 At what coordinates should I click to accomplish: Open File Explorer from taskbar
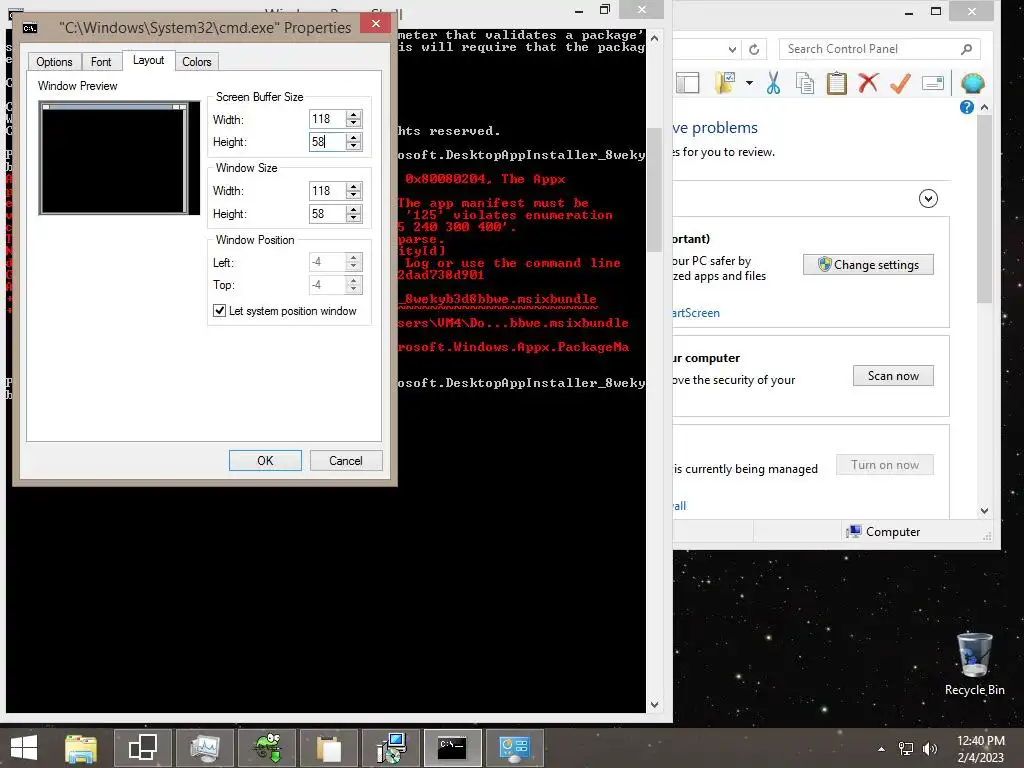pos(81,748)
